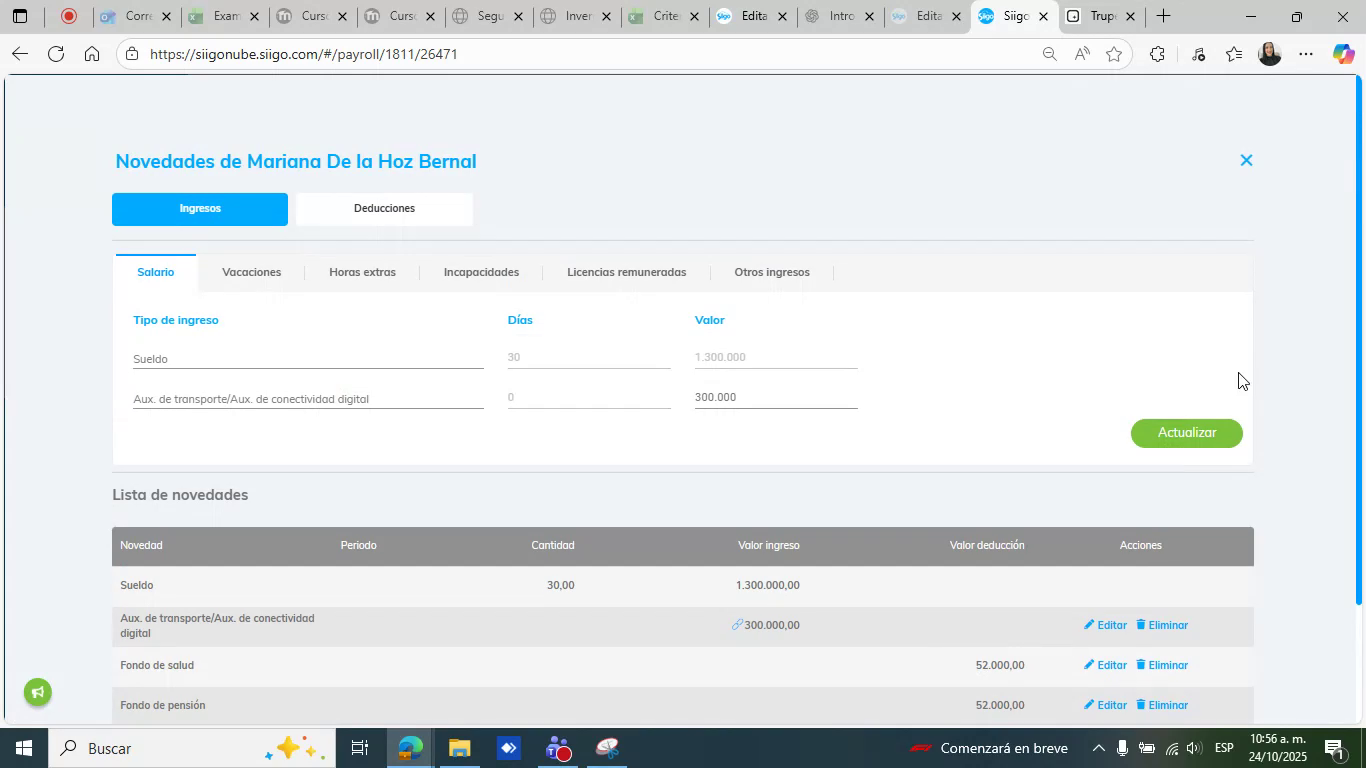1366x768 pixels.
Task: Open the browser extensions icon
Action: click(x=1157, y=54)
